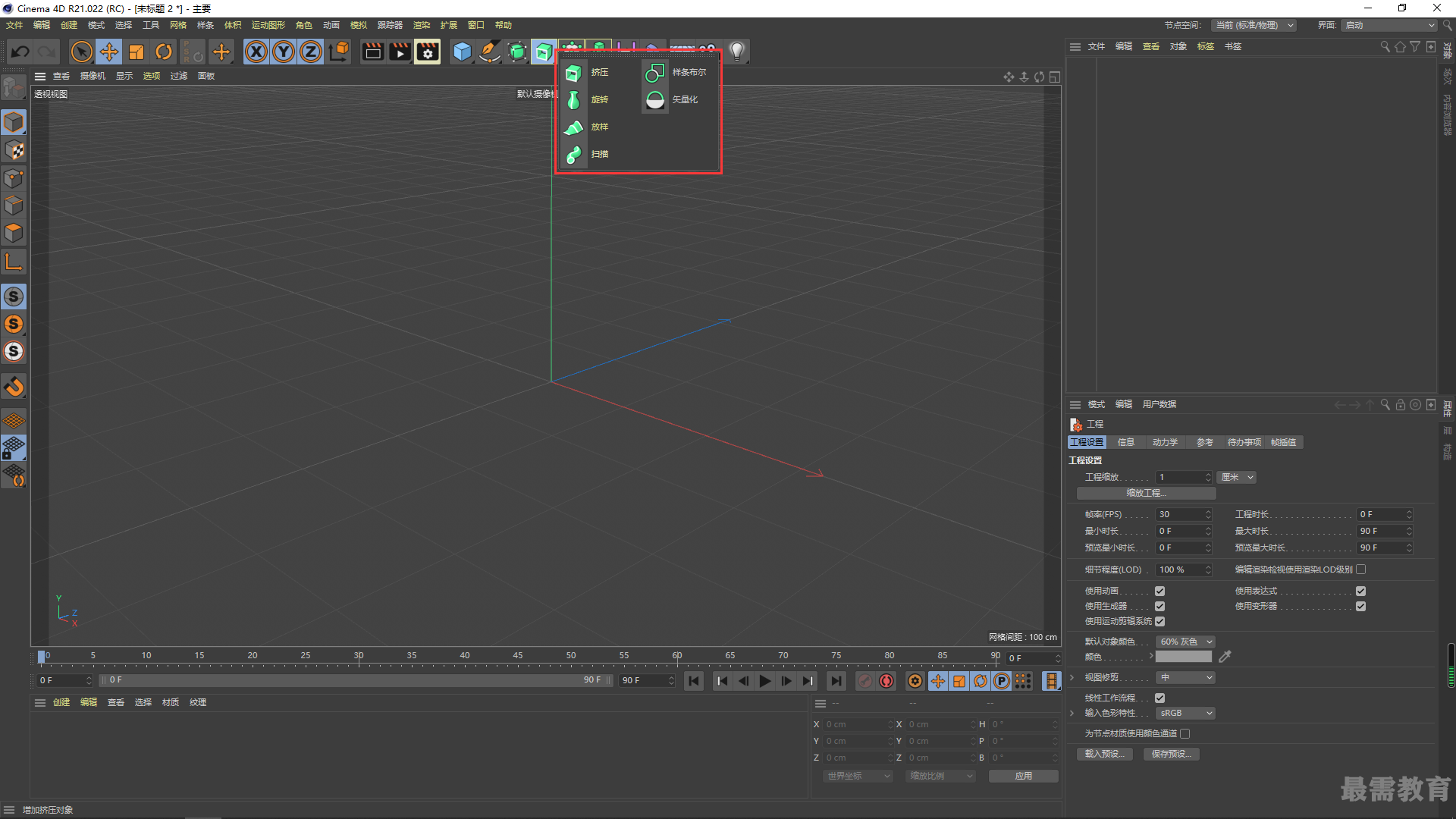Image resolution: width=1456 pixels, height=819 pixels.
Task: Open the spline pen tool
Action: point(490,52)
